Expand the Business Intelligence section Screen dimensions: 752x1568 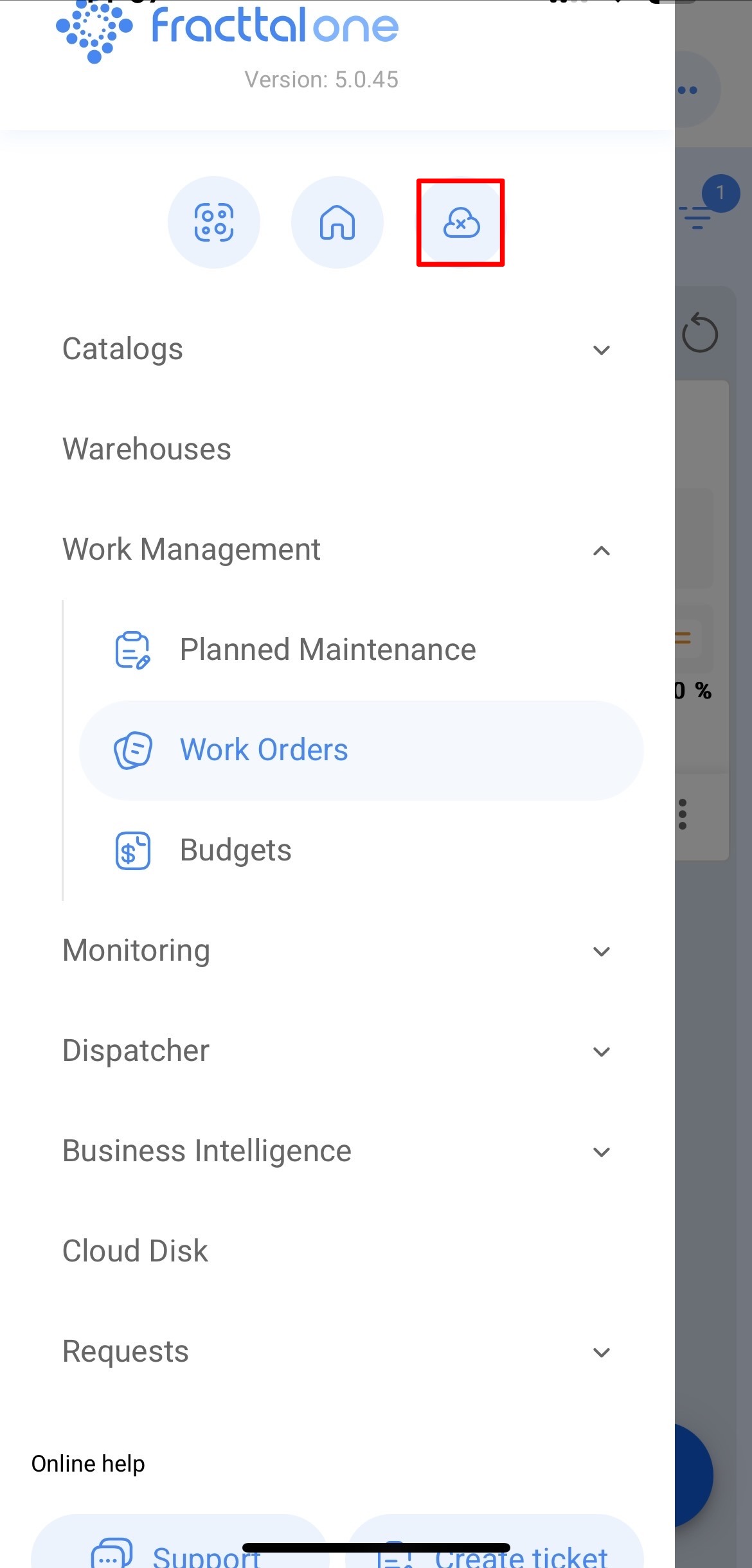[338, 1152]
